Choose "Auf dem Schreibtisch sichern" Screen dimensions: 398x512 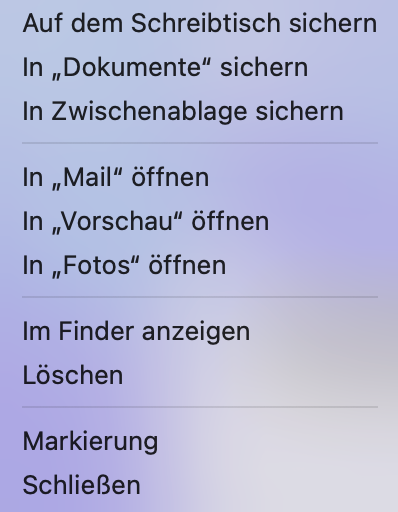(199, 23)
